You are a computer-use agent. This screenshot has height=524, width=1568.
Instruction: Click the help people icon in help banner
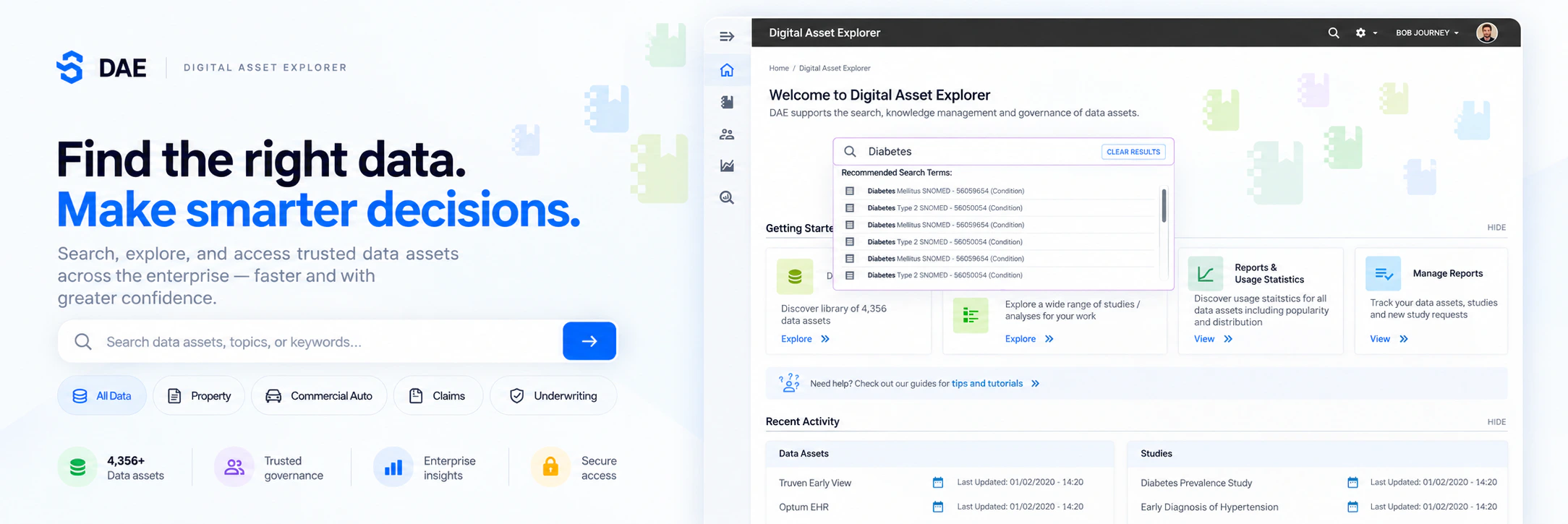tap(789, 383)
